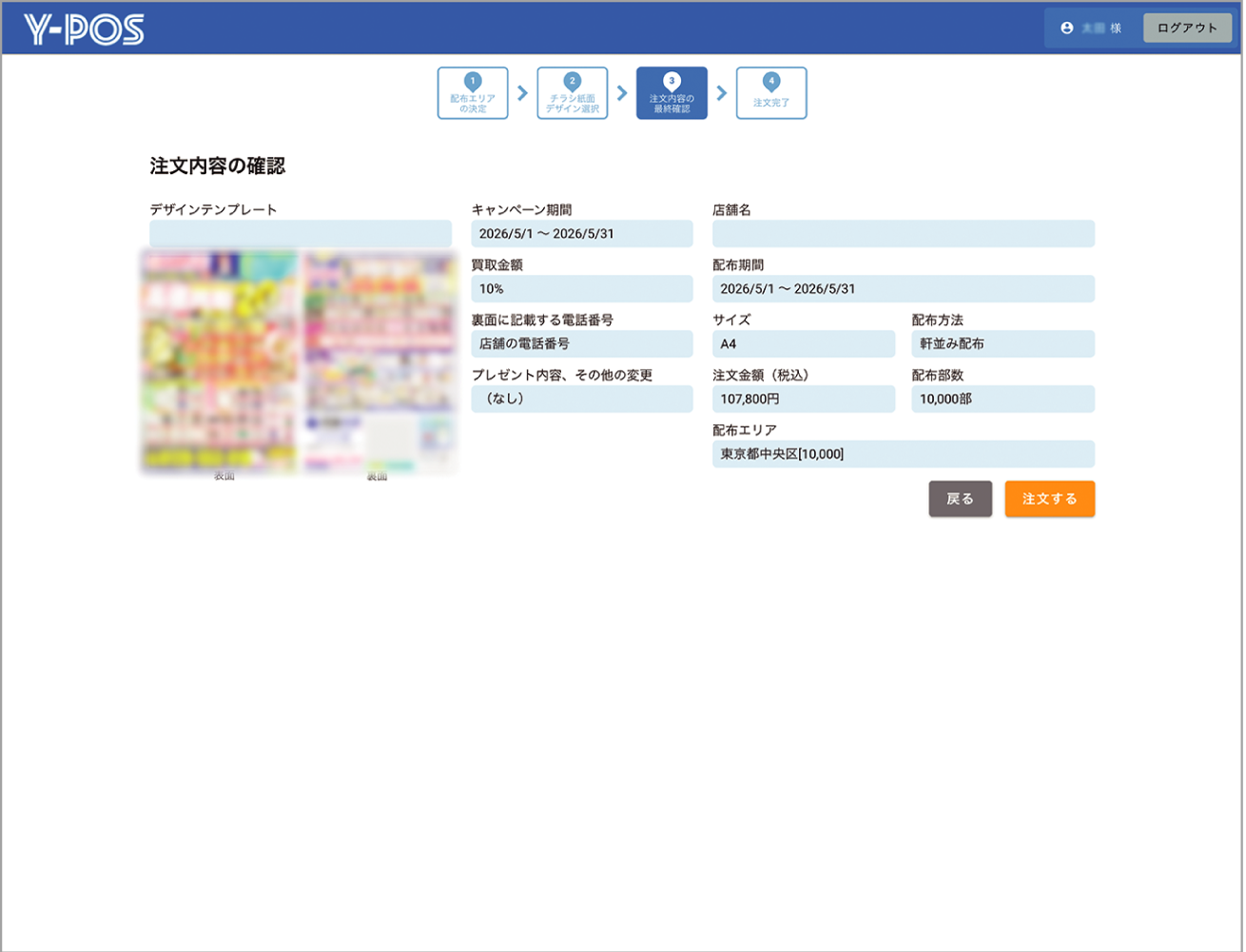This screenshot has height=952, width=1246.
Task: Select step 4 注文完了
Action: (x=771, y=93)
